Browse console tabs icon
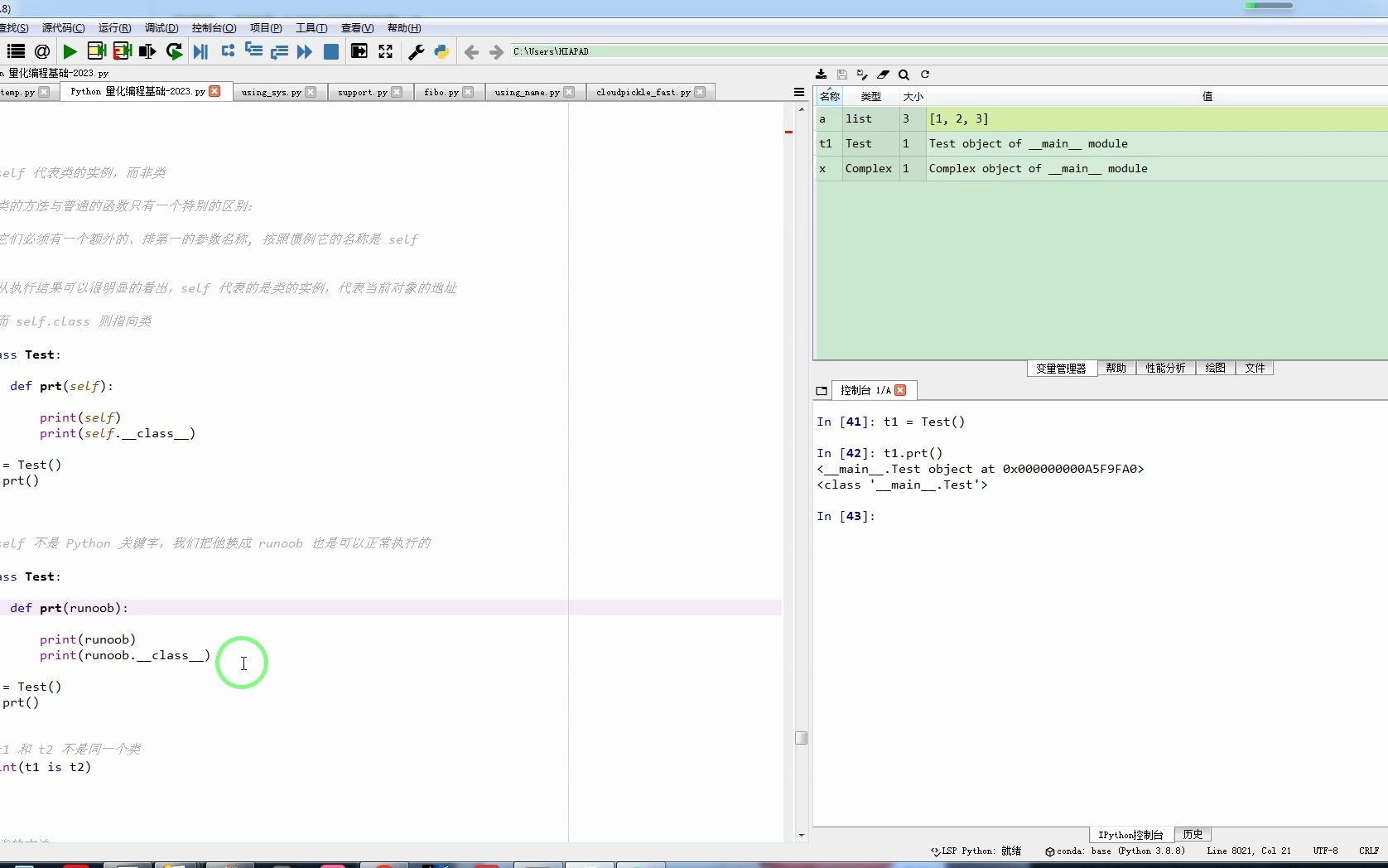This screenshot has height=868, width=1388. click(x=822, y=391)
